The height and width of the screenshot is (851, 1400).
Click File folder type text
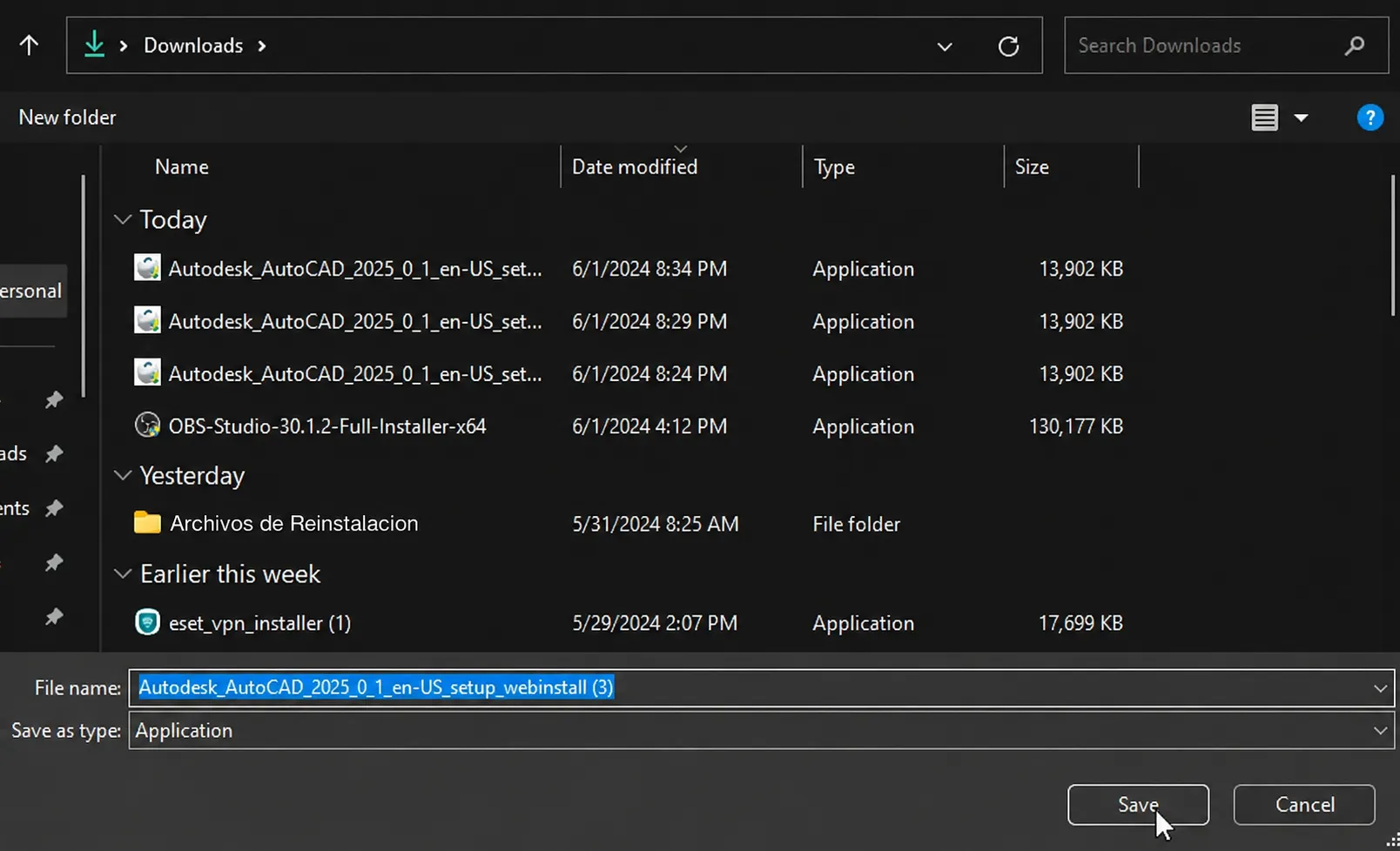click(857, 524)
